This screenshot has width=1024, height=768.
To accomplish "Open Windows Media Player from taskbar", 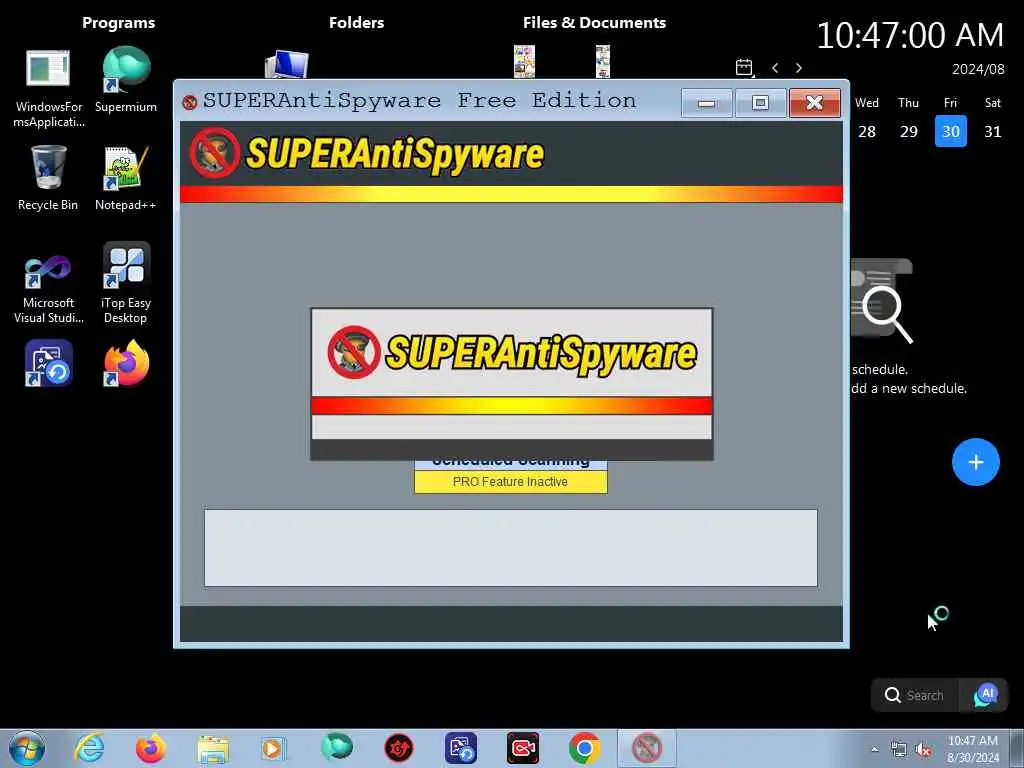I will click(274, 748).
